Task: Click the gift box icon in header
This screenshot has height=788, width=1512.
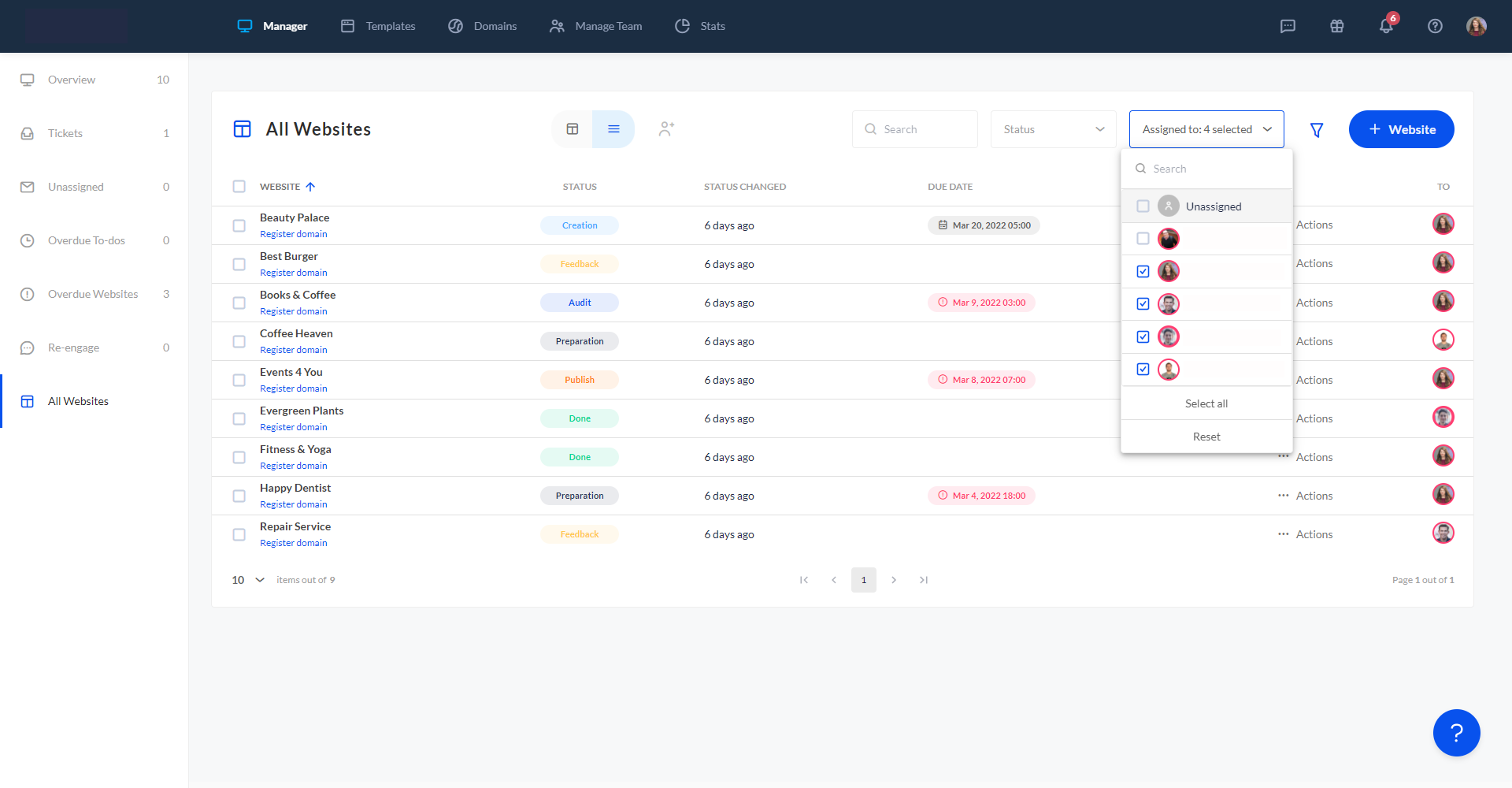Action: (1336, 26)
